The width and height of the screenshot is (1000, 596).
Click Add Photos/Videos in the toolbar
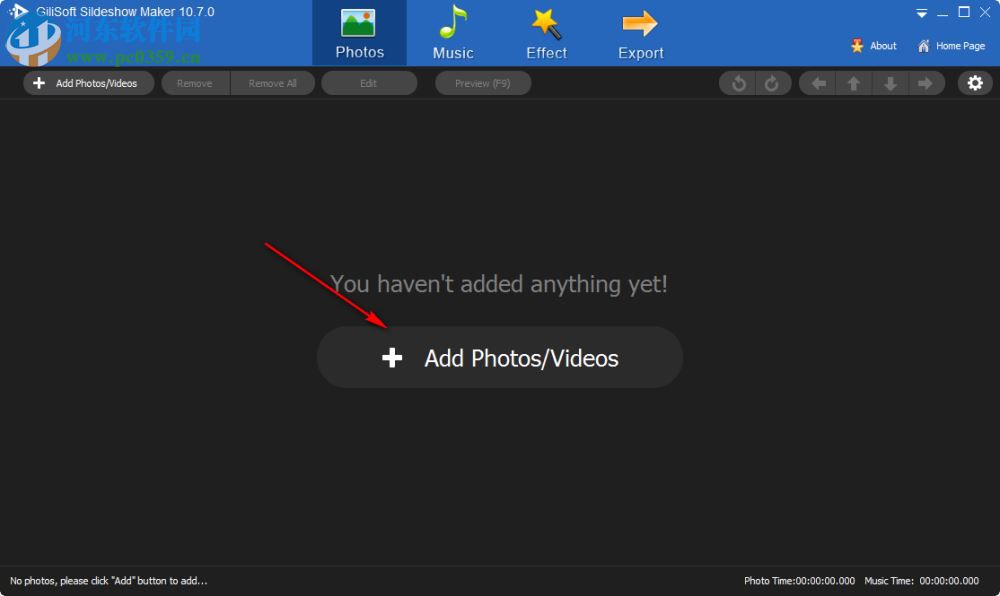(x=88, y=83)
